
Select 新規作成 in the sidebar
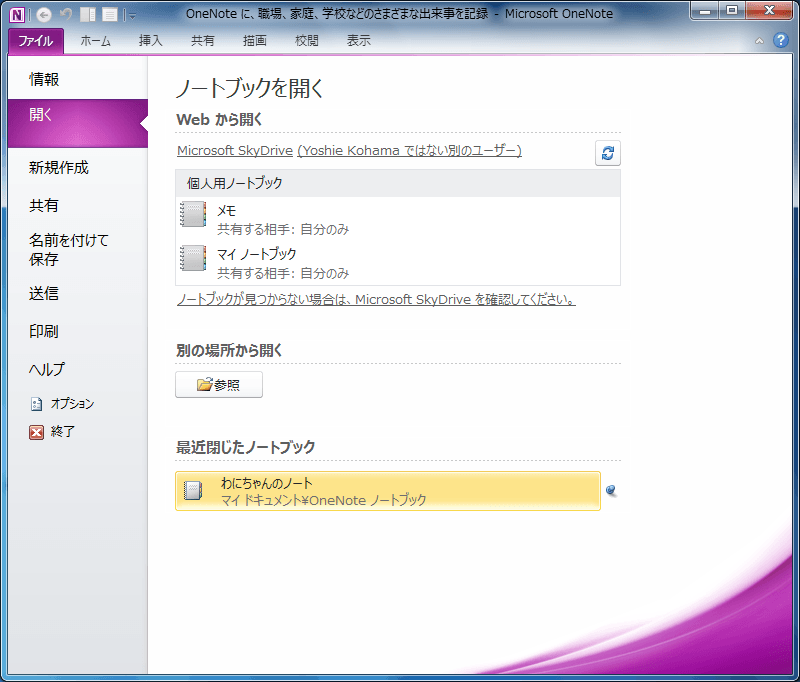tap(78, 167)
